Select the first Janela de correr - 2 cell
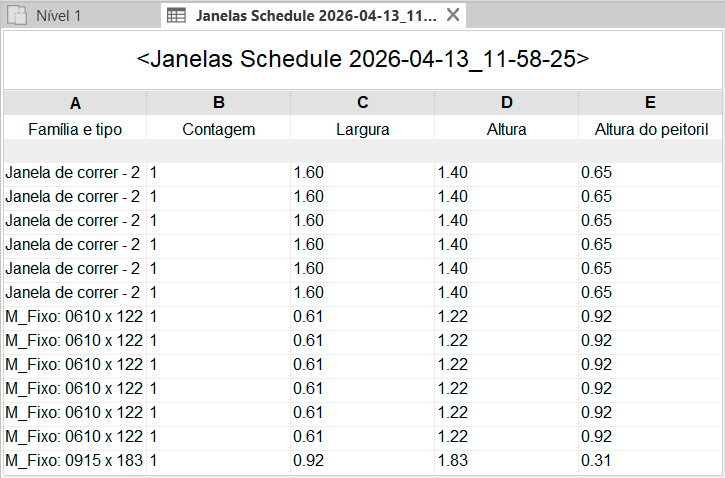This screenshot has height=478, width=725. pos(75,173)
